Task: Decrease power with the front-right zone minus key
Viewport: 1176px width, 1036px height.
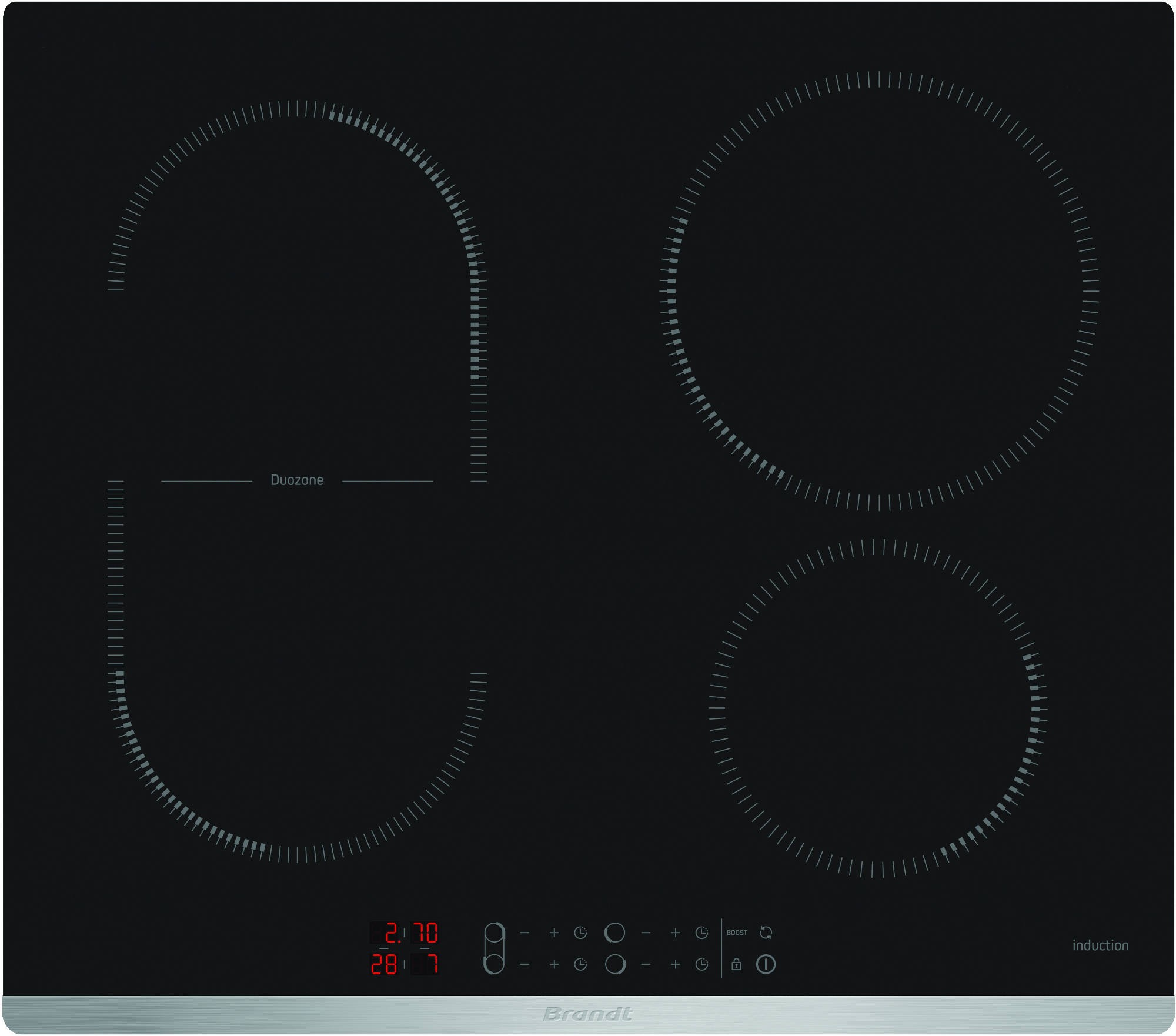Action: [x=646, y=964]
